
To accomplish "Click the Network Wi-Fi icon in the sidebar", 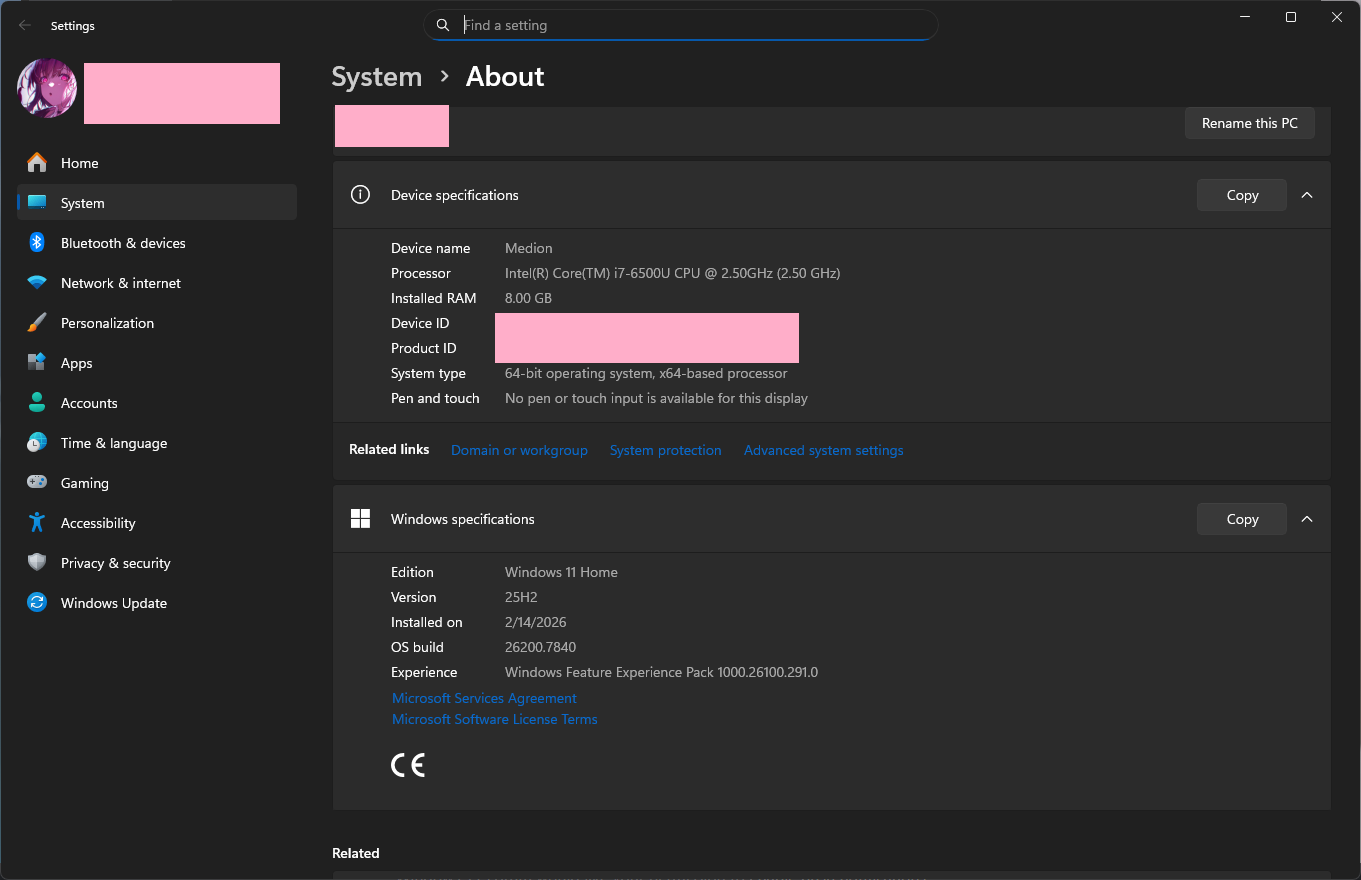I will coord(37,283).
